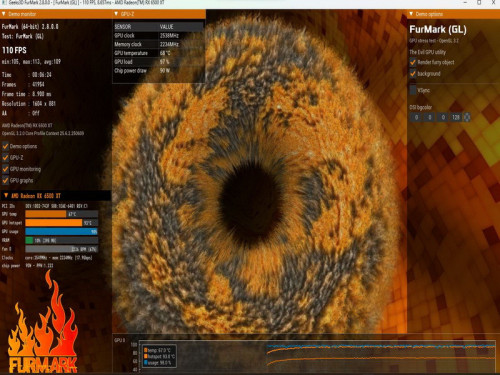Viewport: 500px width, 375px height.
Task: Collapse the Demo monitor panel
Action: [x=4, y=14]
